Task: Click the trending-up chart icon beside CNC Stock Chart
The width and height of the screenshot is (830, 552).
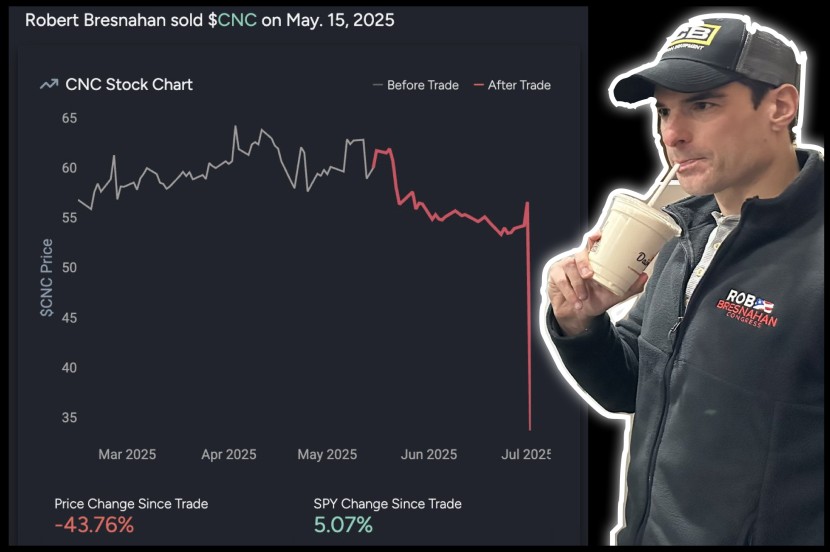Action: tap(49, 85)
